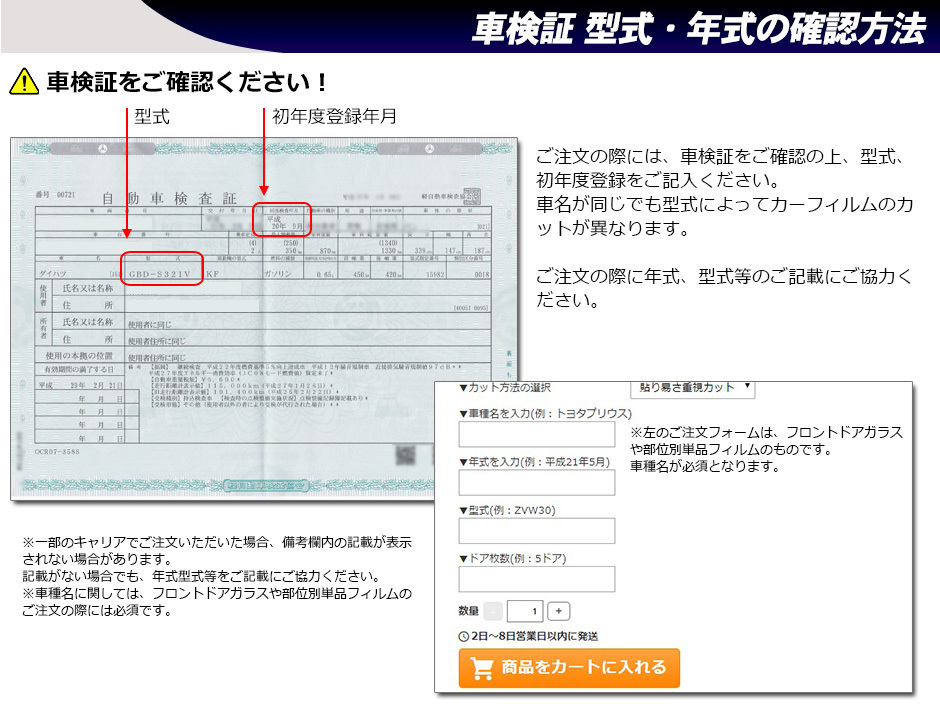Decrease quantity with the minus button
This screenshot has height=720, width=940.
[x=494, y=611]
